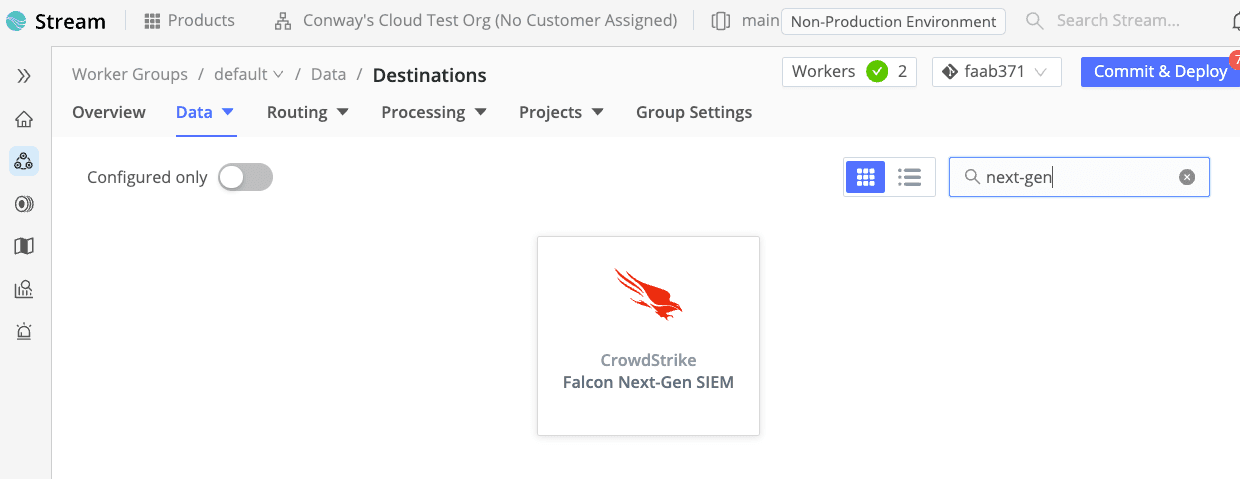Switch to grid view of destinations
The width and height of the screenshot is (1240, 479).
pyautogui.click(x=866, y=177)
